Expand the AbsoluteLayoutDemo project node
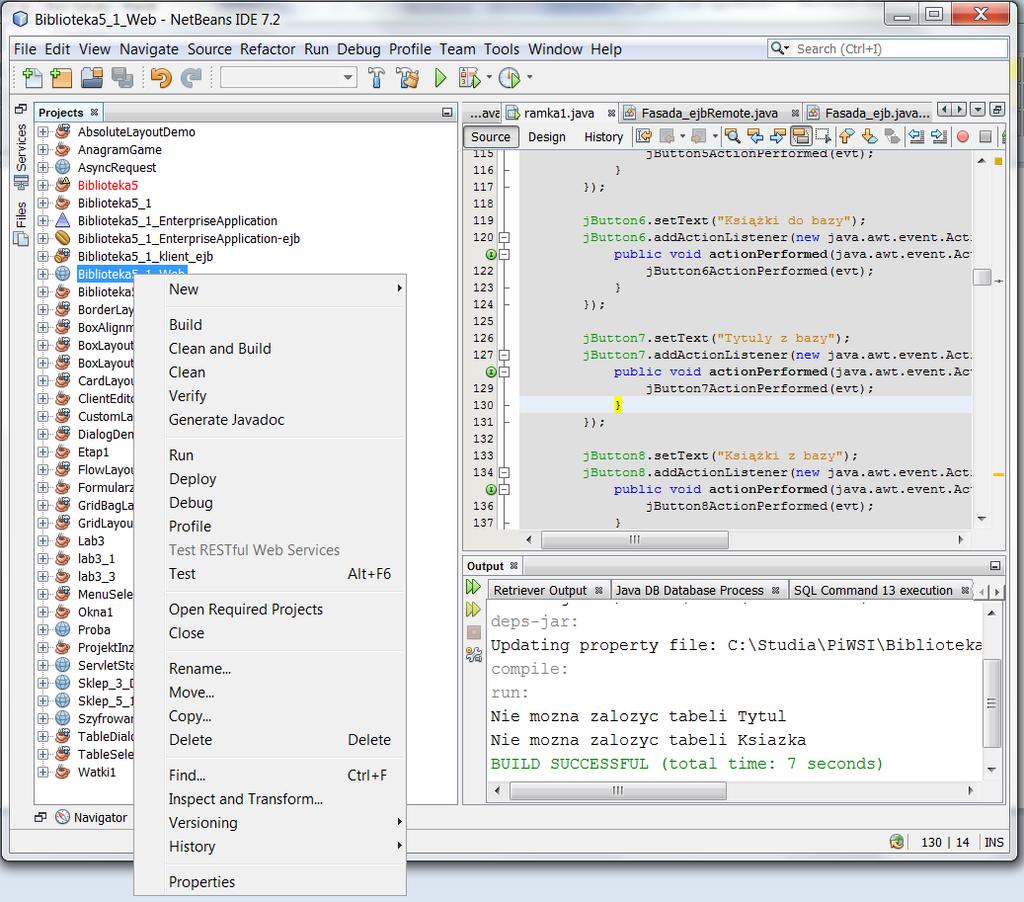Image resolution: width=1024 pixels, height=902 pixels. click(x=43, y=132)
